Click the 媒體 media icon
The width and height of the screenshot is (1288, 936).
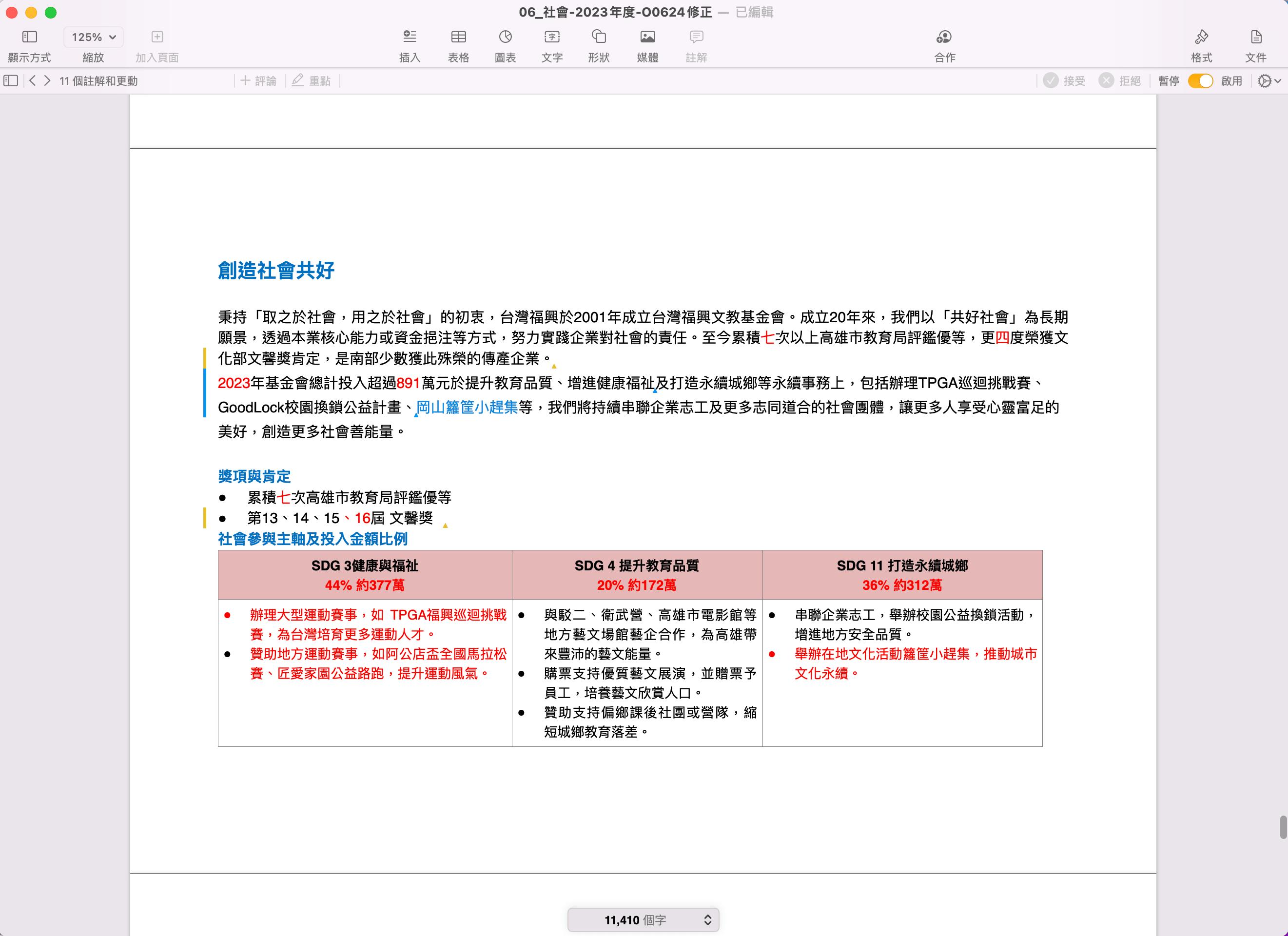(x=647, y=37)
